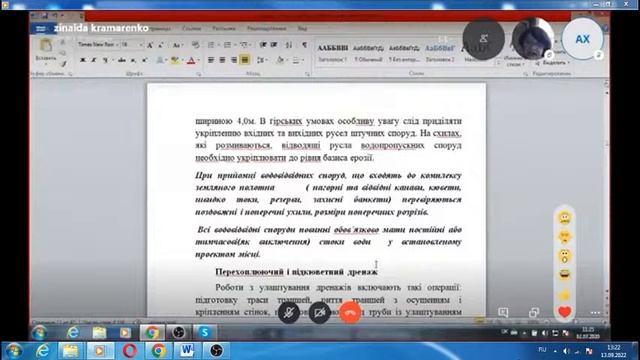
Task: Click the AX participant avatar
Action: coord(582,39)
